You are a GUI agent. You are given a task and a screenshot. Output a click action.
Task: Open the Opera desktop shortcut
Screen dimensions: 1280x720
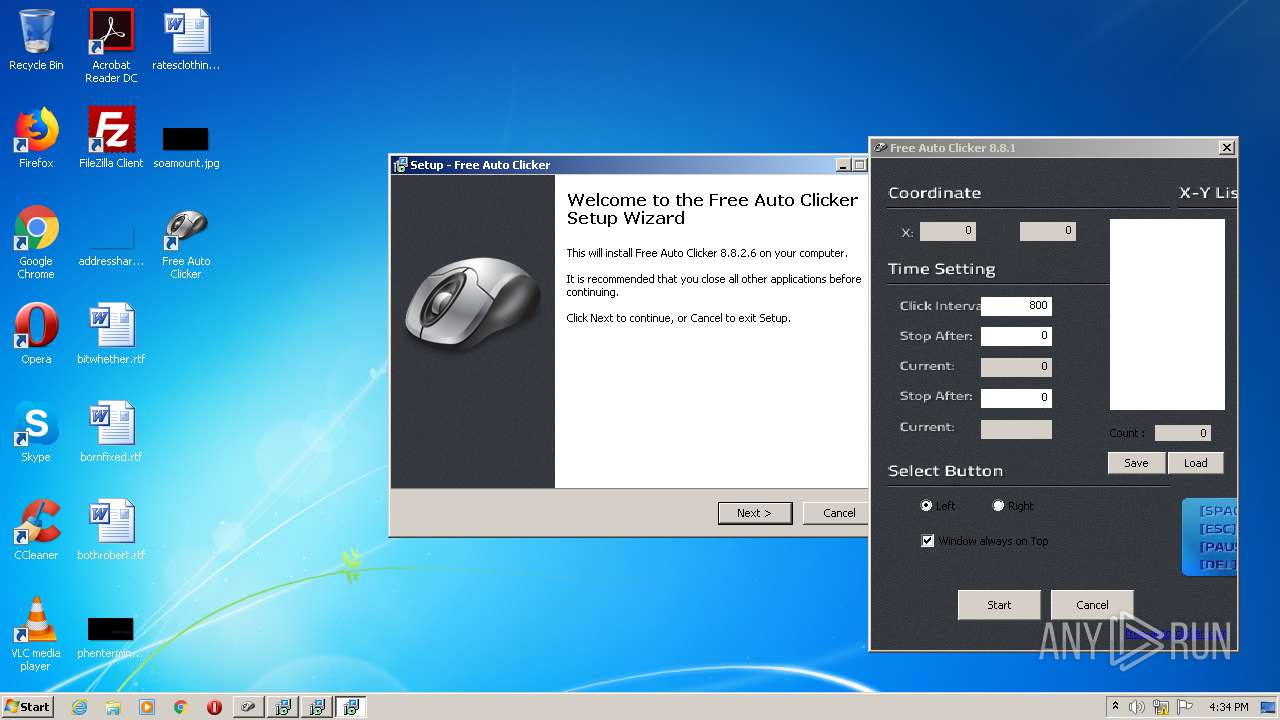36,334
